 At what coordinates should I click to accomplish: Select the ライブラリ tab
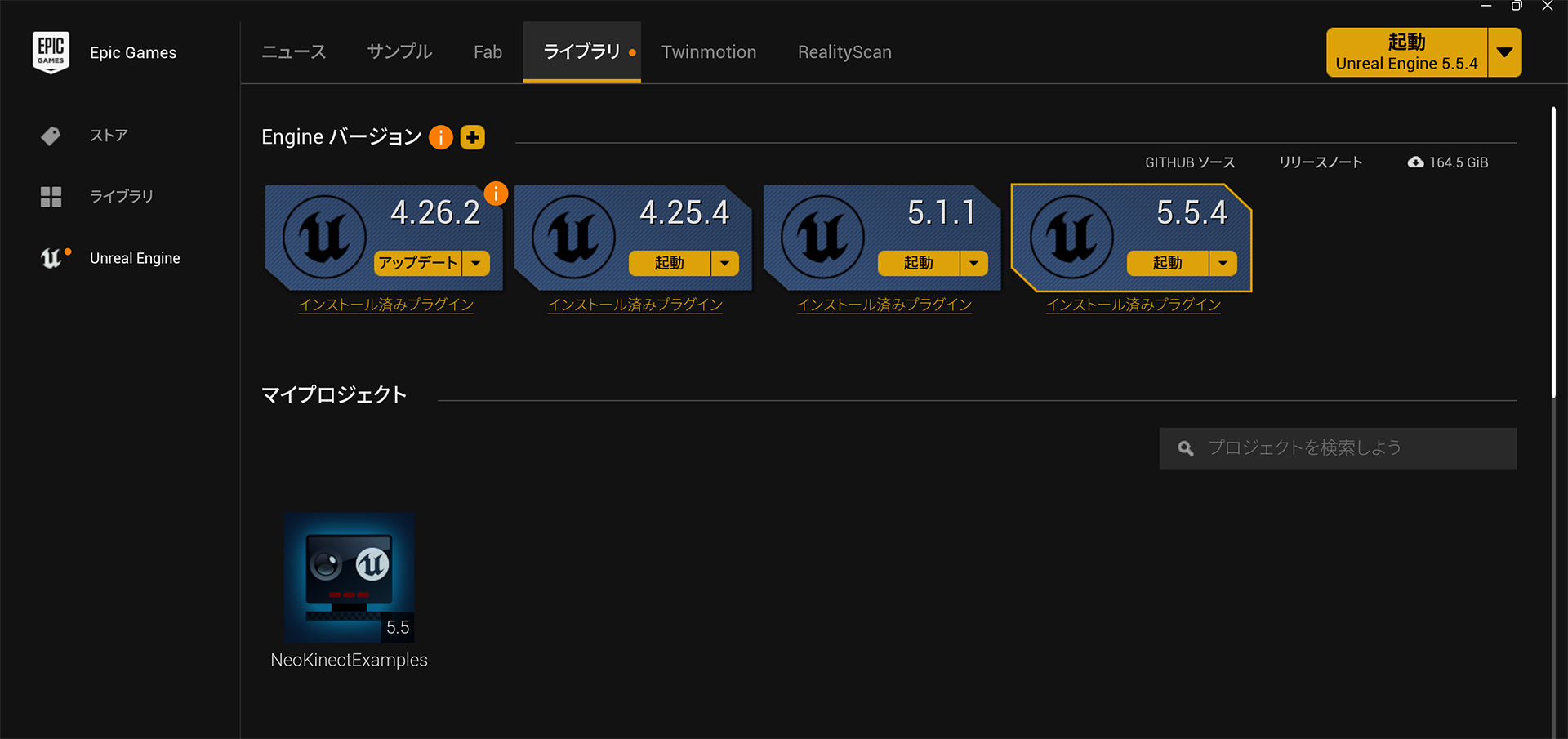(581, 52)
